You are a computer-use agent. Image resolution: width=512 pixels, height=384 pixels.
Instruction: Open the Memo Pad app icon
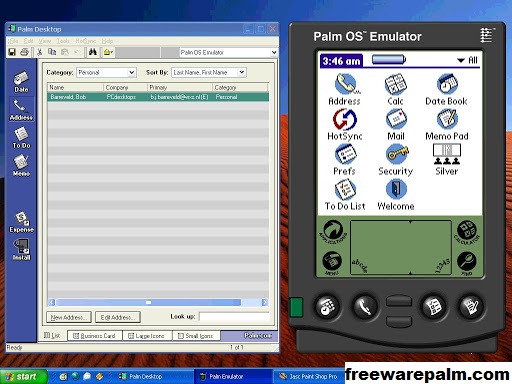[447, 124]
